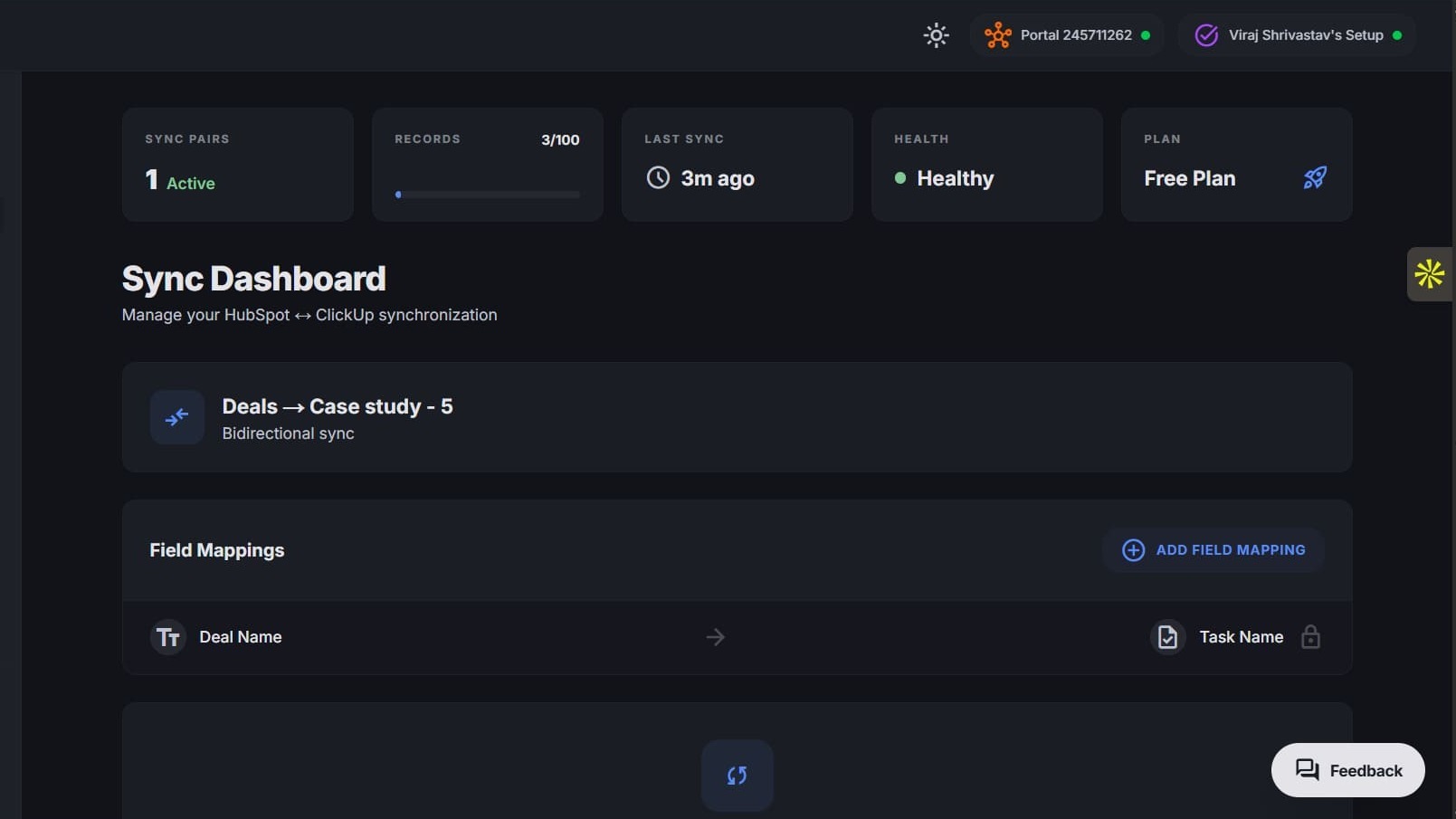Image resolution: width=1456 pixels, height=819 pixels.
Task: Click the bidirectional sync arrows icon
Action: 177,417
